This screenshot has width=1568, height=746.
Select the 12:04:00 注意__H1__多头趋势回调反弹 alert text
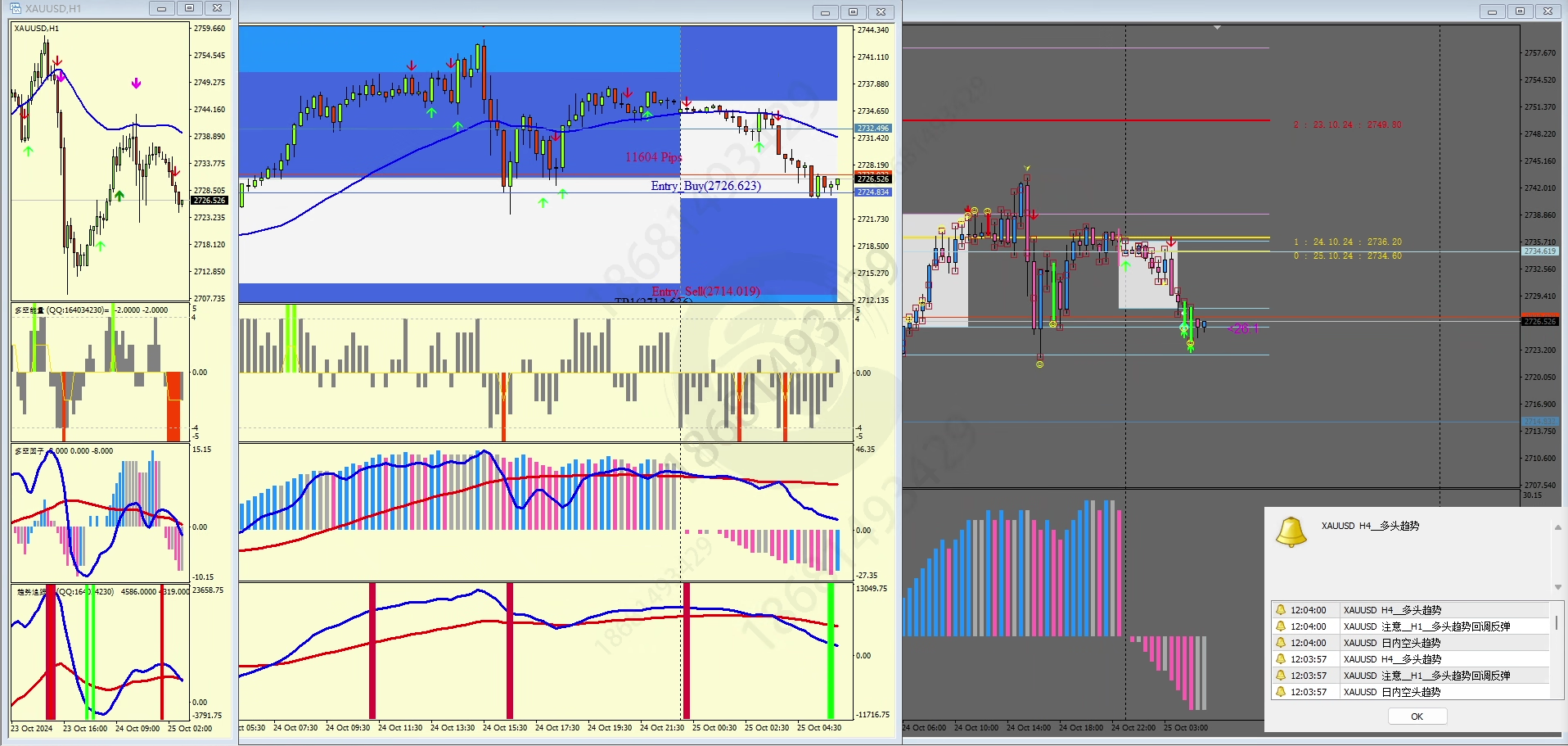[x=1426, y=626]
